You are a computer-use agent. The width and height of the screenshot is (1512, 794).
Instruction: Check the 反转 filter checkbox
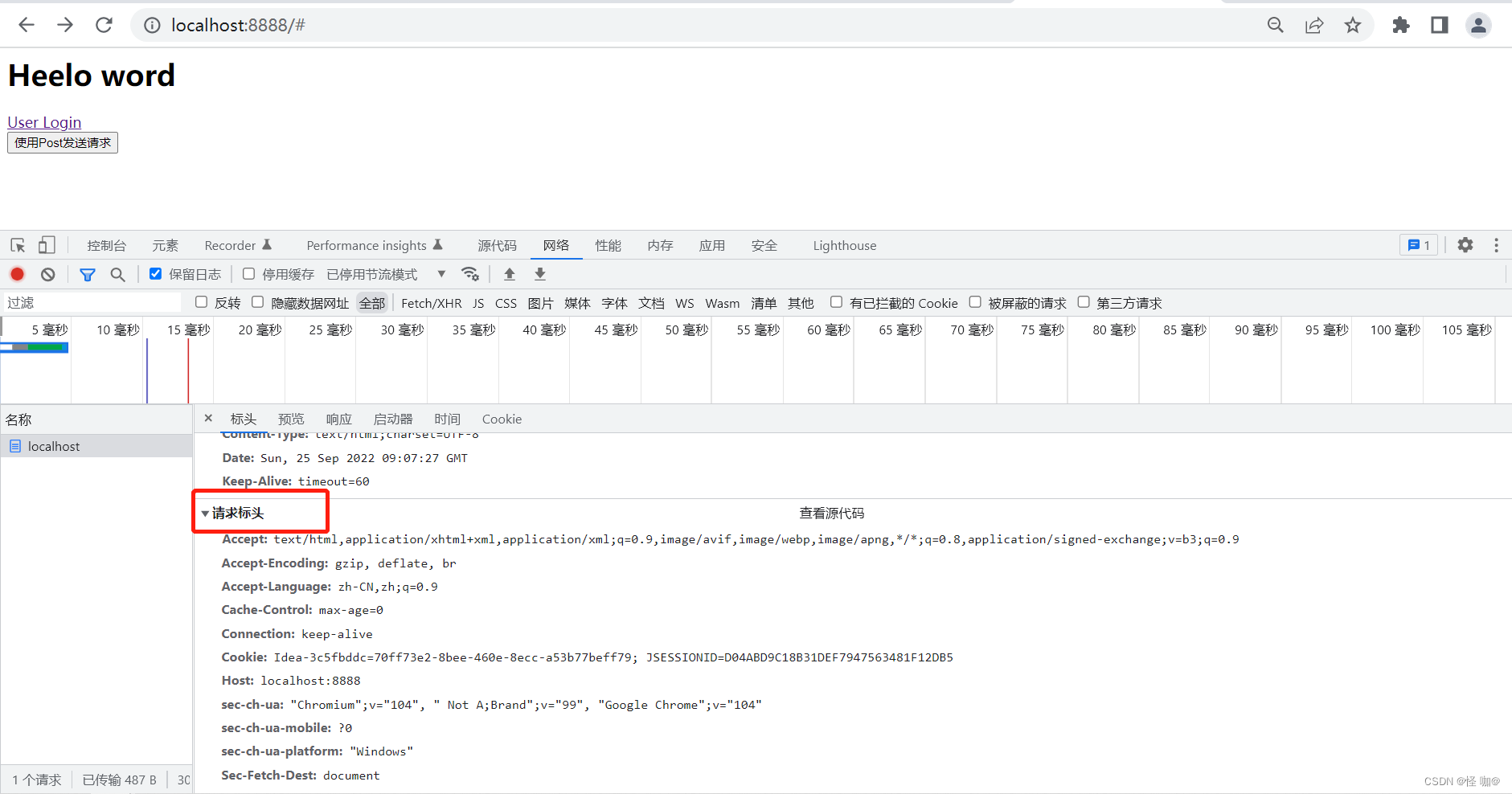click(202, 302)
